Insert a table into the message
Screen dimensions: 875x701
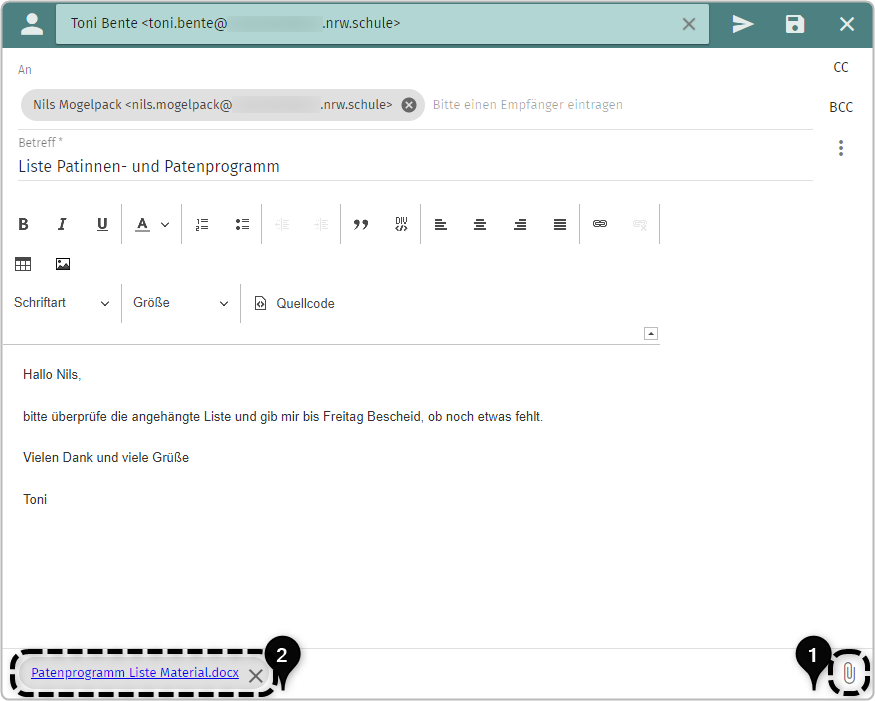[x=23, y=263]
